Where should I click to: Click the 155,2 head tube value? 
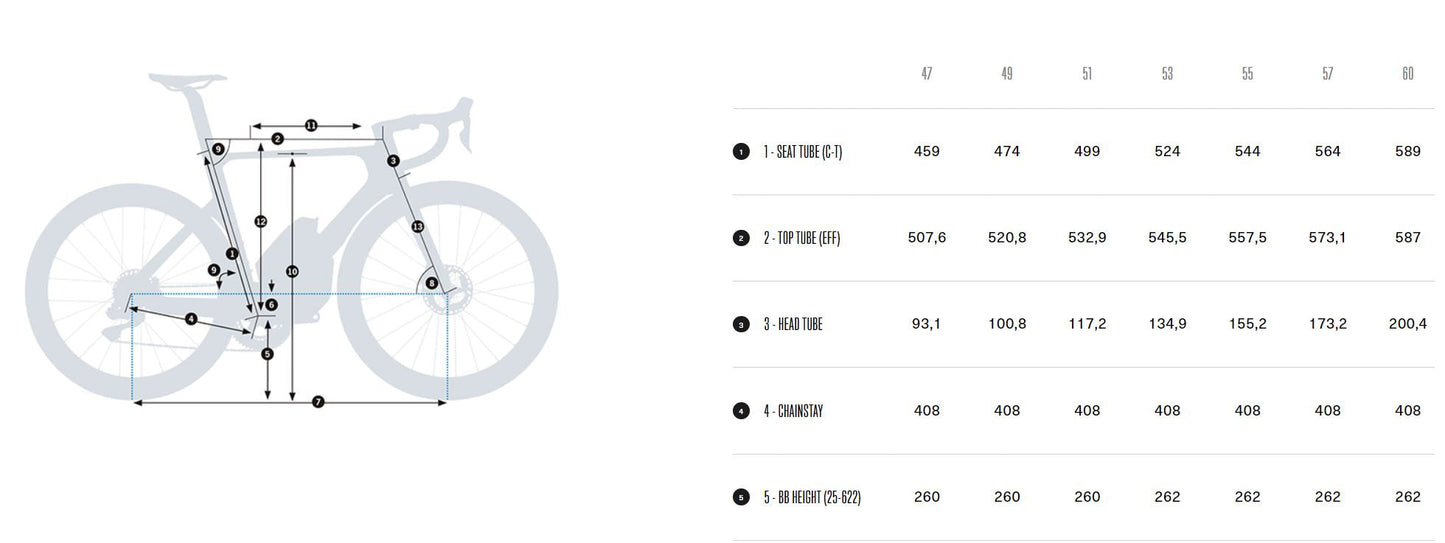(1247, 325)
